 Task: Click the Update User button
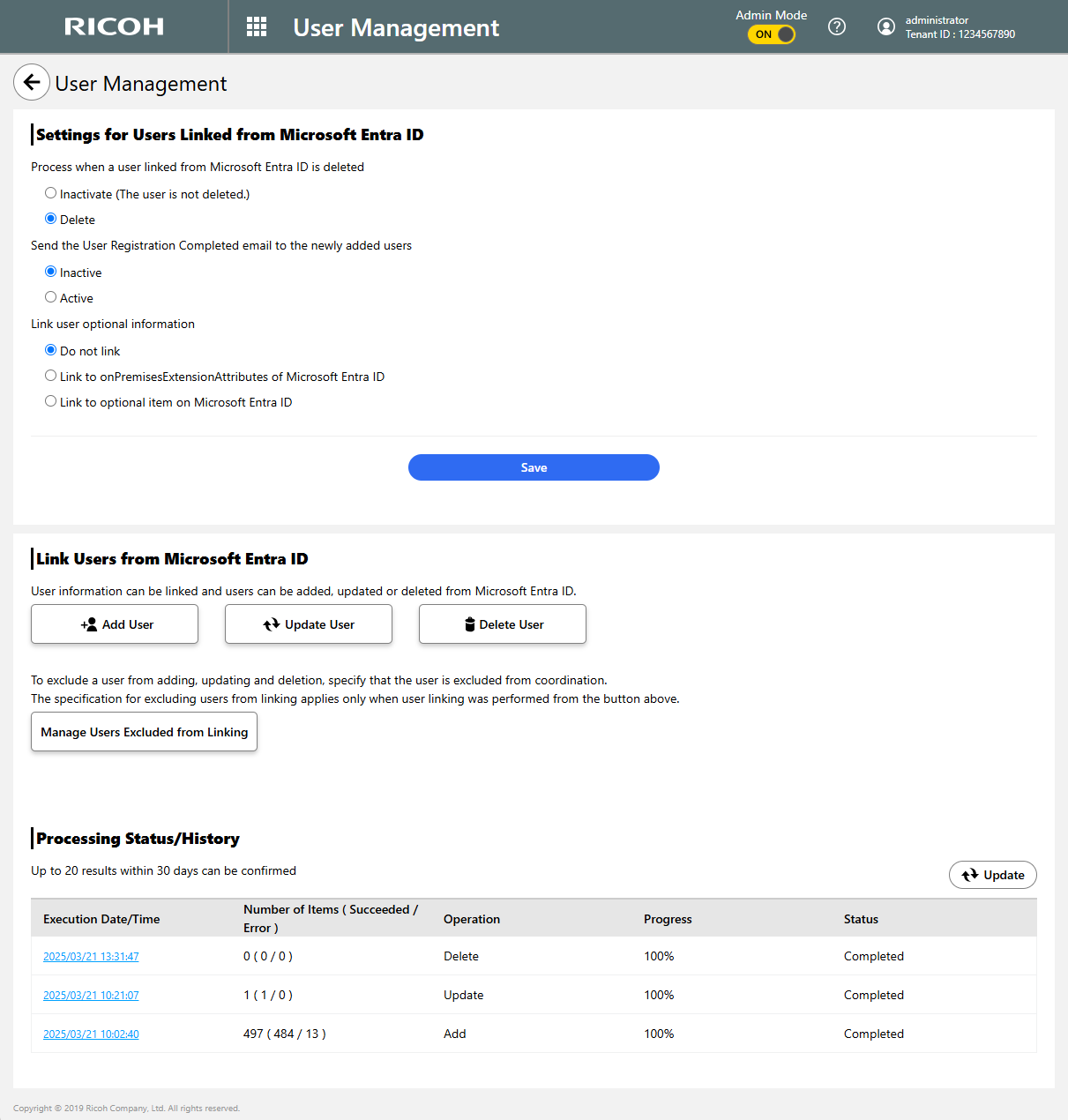coord(309,624)
